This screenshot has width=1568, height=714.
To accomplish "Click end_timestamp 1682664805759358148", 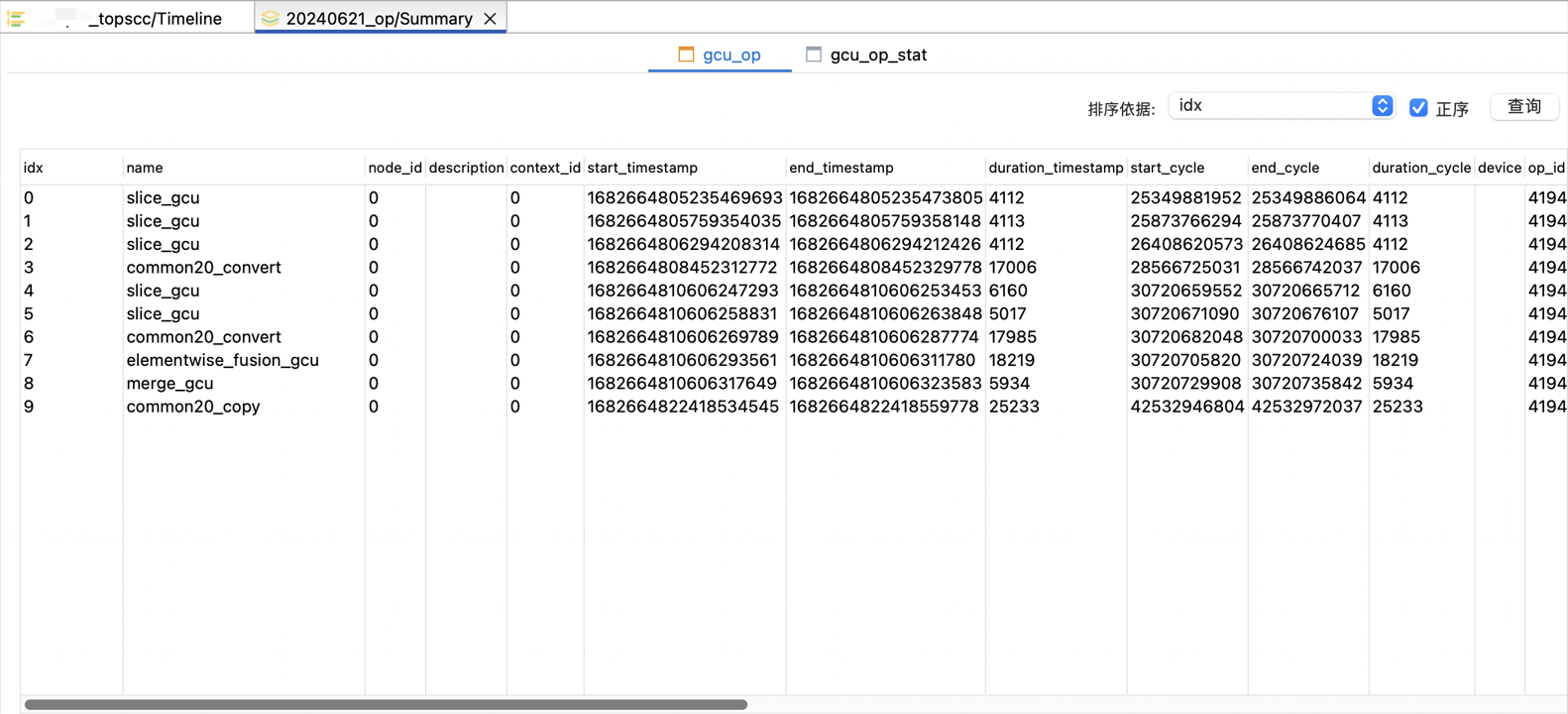I will coord(885,221).
